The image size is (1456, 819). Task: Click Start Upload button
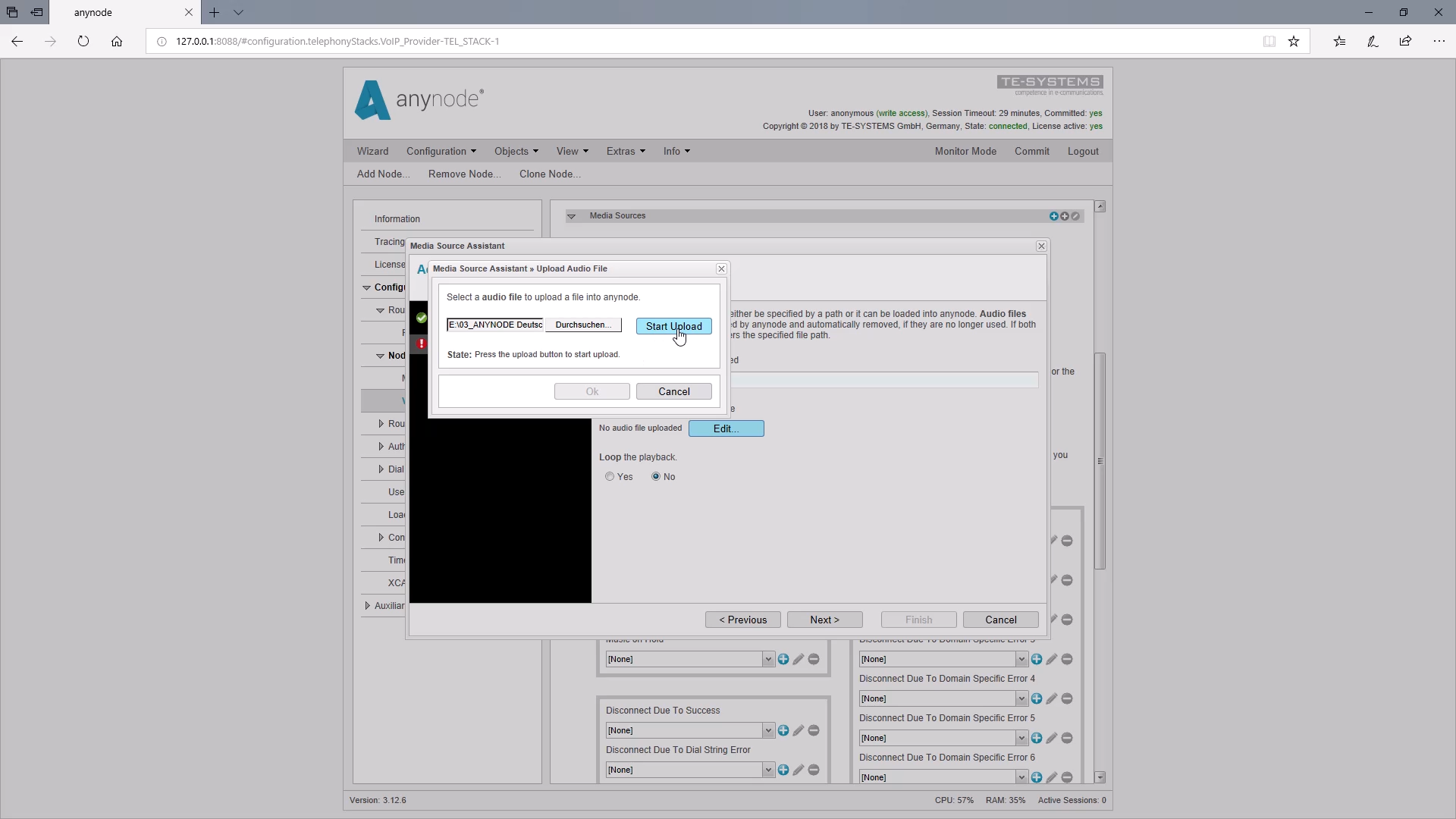[x=673, y=326]
